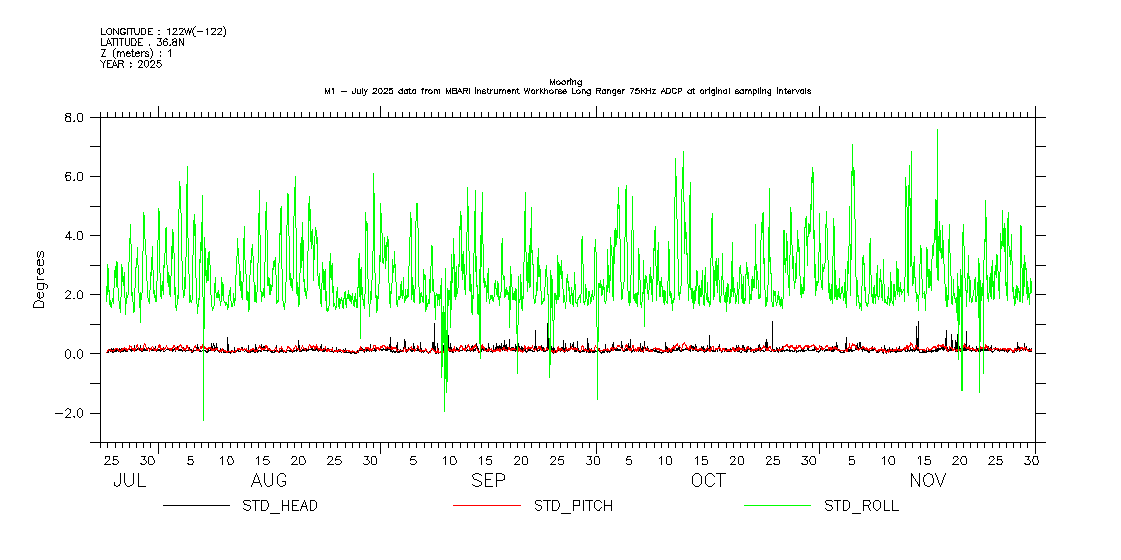Image resolution: width=1121 pixels, height=560 pixels.
Task: Click the STD_PITCH legend label
Action: click(573, 506)
